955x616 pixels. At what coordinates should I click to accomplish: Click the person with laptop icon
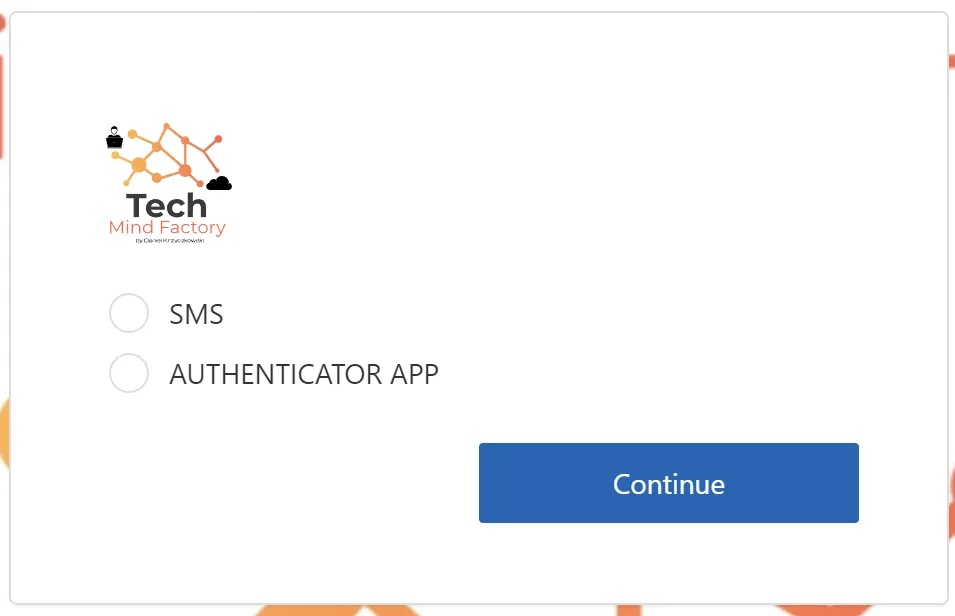tap(115, 138)
